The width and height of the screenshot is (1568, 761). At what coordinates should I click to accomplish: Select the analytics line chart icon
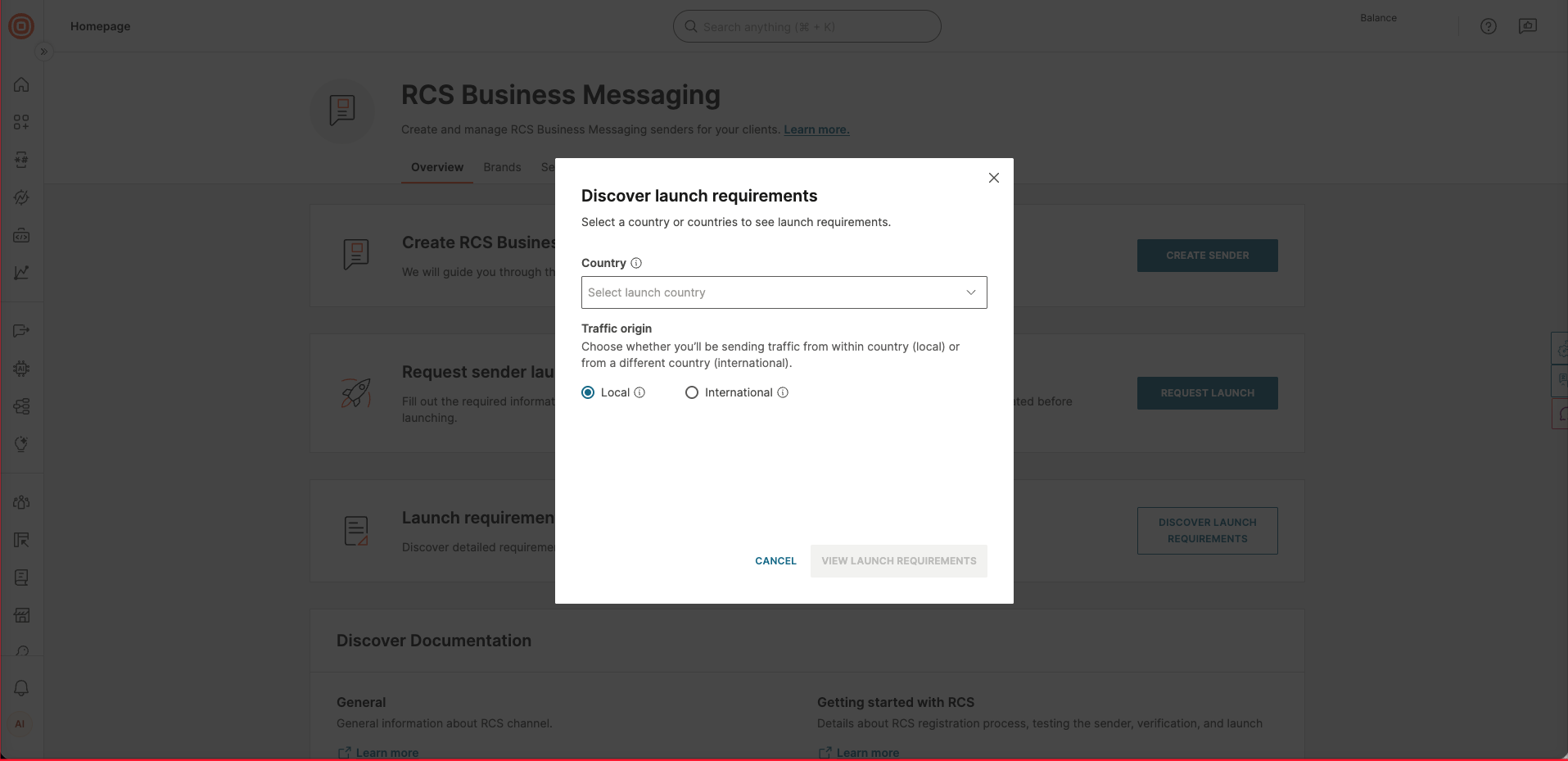[21, 272]
